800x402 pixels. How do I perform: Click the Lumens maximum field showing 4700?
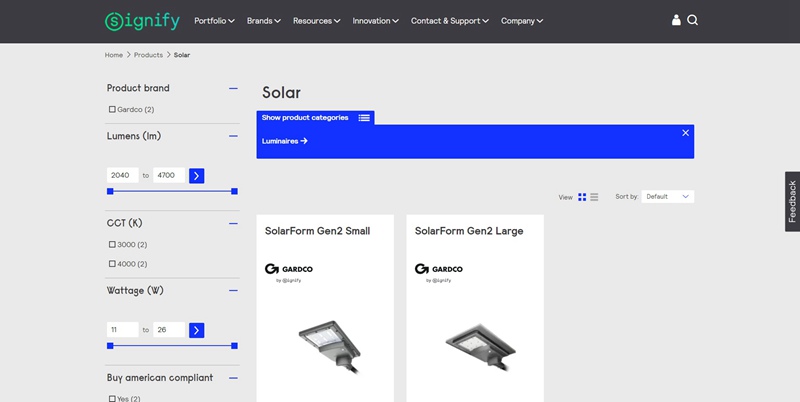coord(169,175)
